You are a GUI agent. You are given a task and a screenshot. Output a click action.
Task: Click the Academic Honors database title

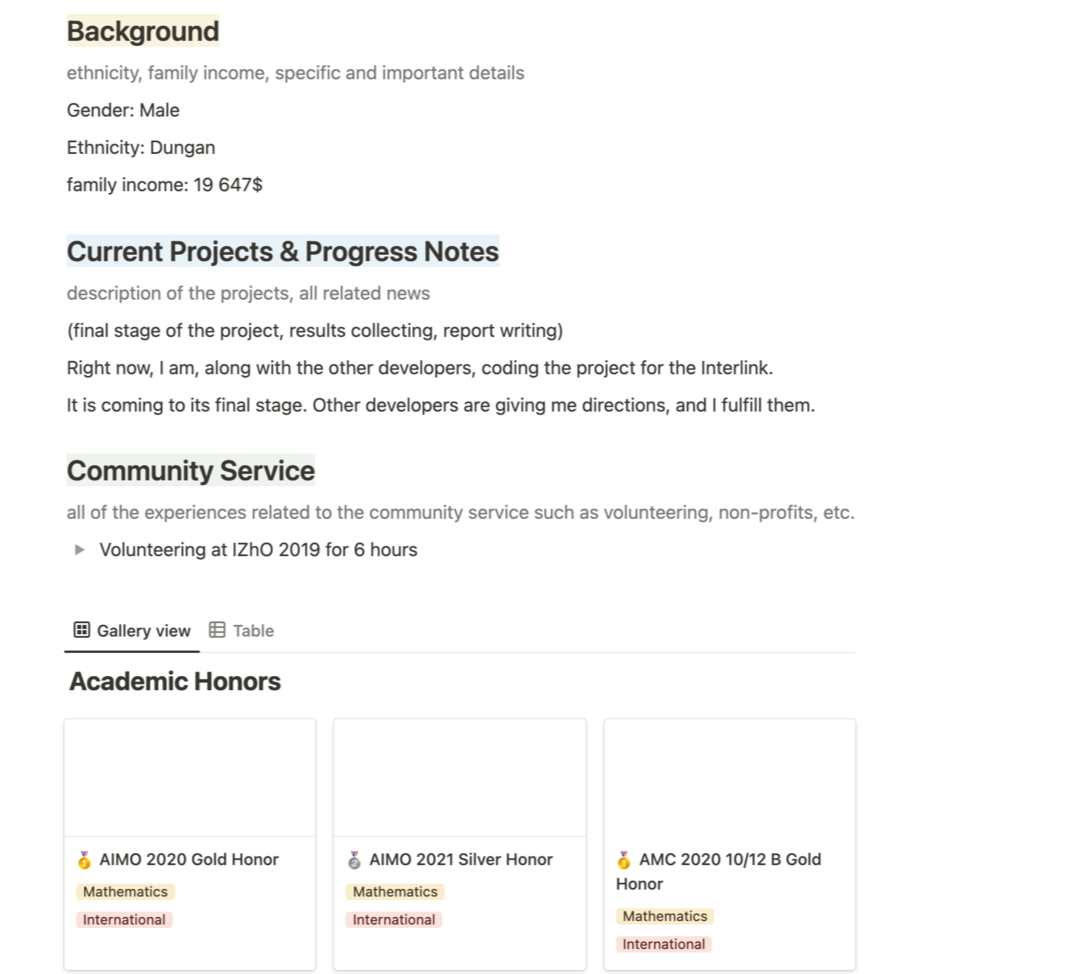click(x=175, y=682)
